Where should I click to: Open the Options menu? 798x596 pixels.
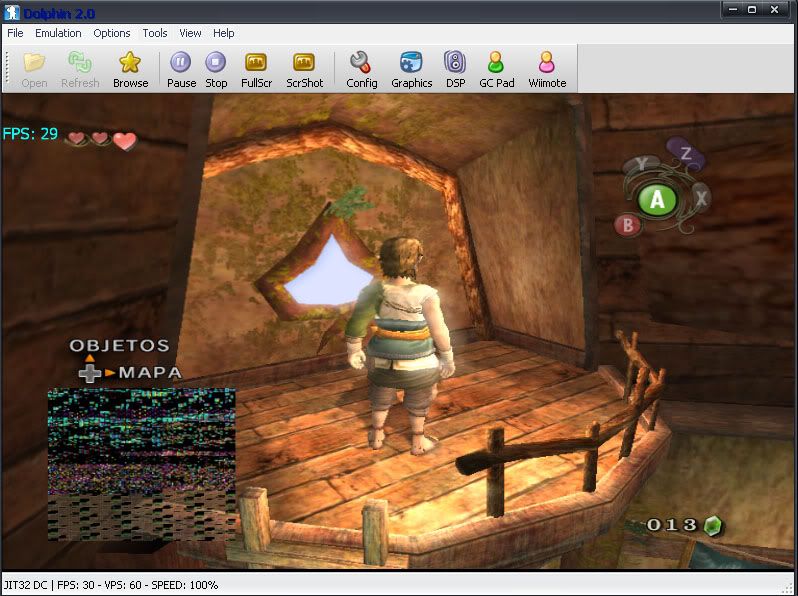[x=112, y=33]
